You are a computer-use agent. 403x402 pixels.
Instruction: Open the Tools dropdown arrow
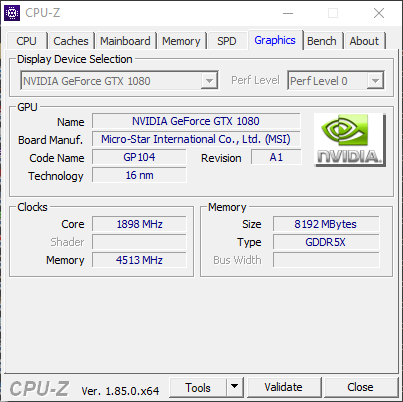point(235,387)
